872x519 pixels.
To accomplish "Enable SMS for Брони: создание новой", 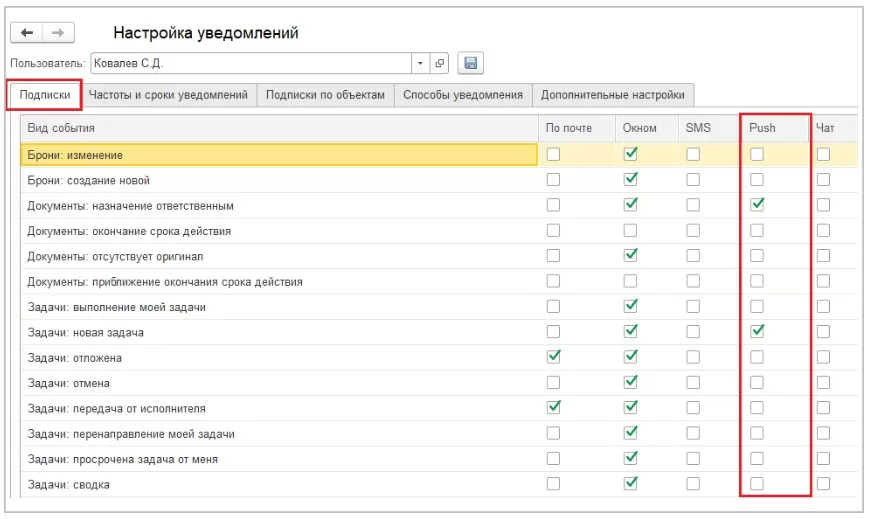I will click(x=693, y=180).
